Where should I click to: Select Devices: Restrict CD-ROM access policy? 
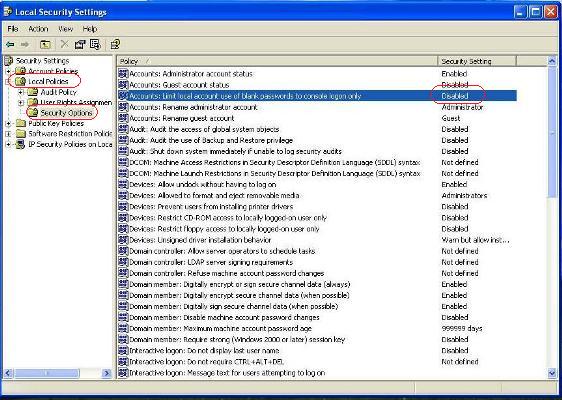pyautogui.click(x=317, y=218)
